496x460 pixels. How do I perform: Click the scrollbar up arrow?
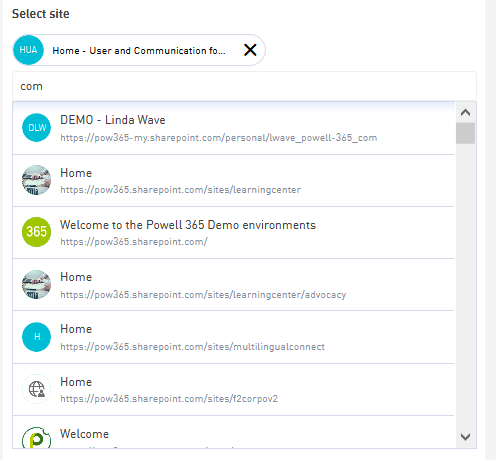tap(465, 113)
